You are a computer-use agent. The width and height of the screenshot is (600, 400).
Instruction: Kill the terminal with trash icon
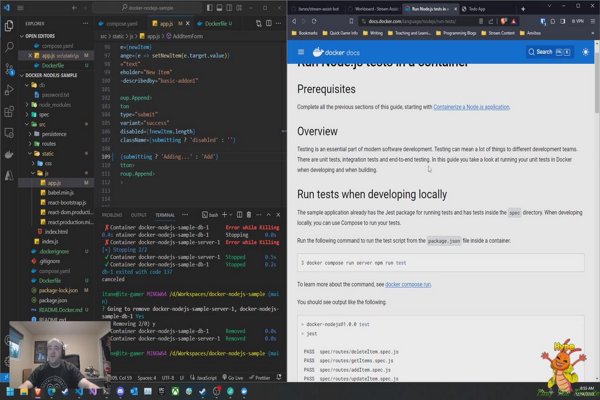coord(249,215)
